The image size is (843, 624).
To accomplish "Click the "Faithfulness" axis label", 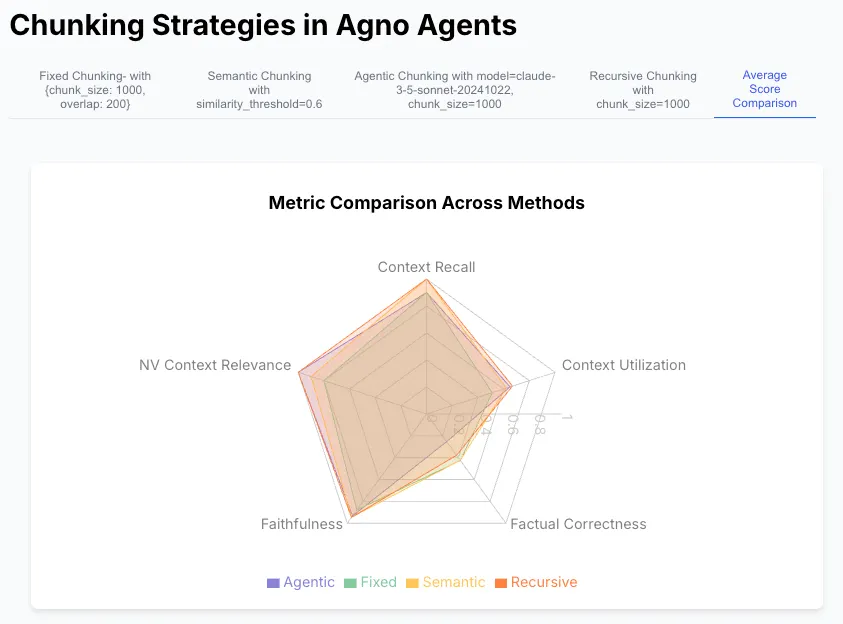I will (301, 524).
